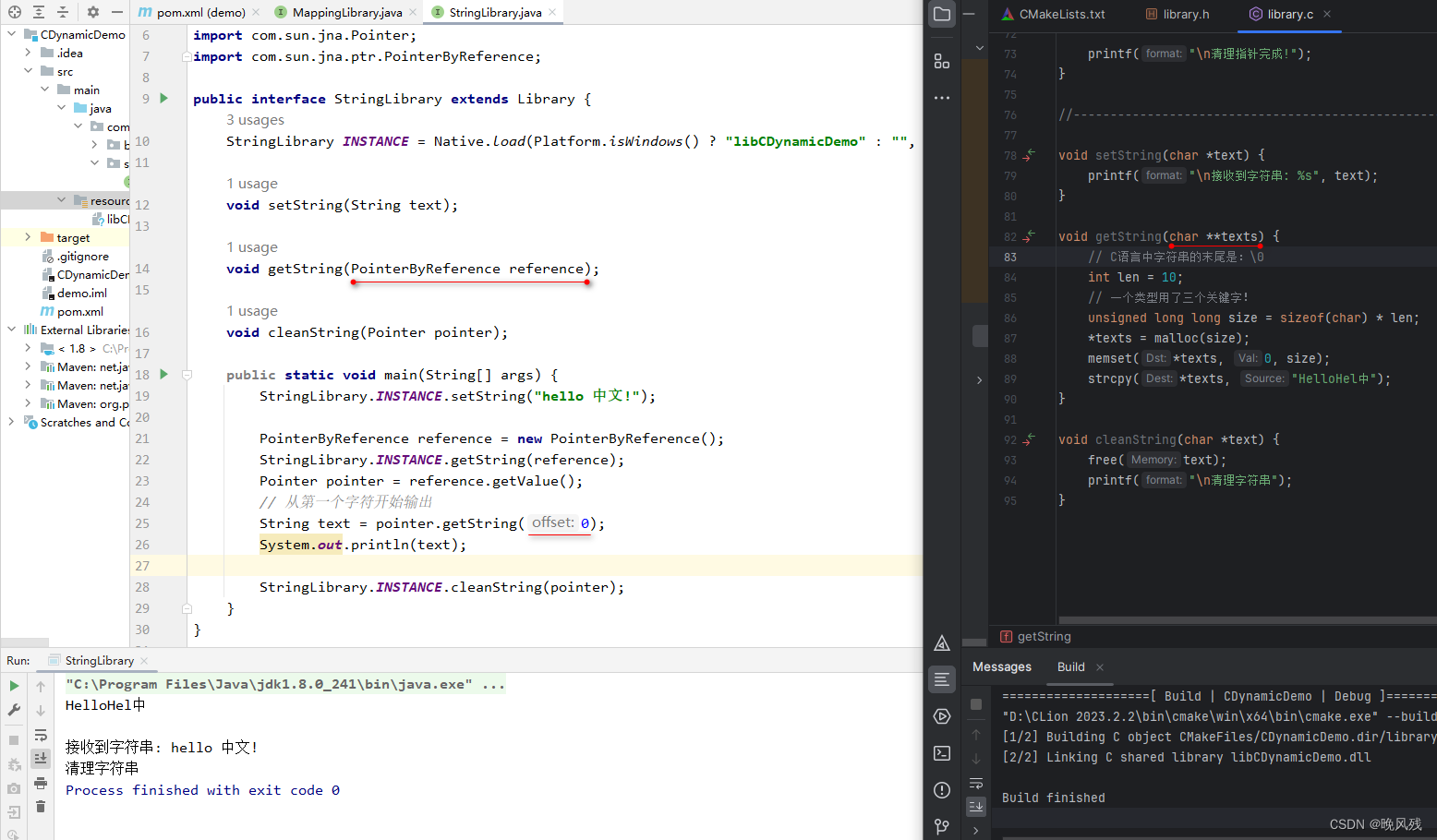This screenshot has height=840, width=1437.
Task: Click getString breadcrumb in CLion
Action: (x=1044, y=637)
